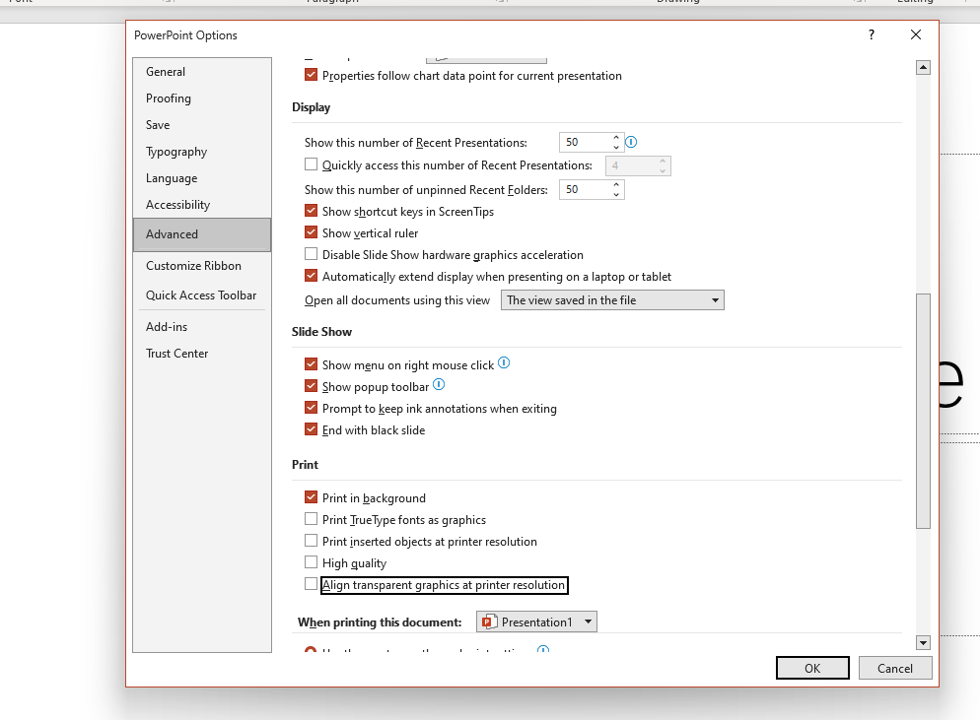Uncheck Show vertical ruler
Viewport: 980px width, 720px height.
click(311, 232)
